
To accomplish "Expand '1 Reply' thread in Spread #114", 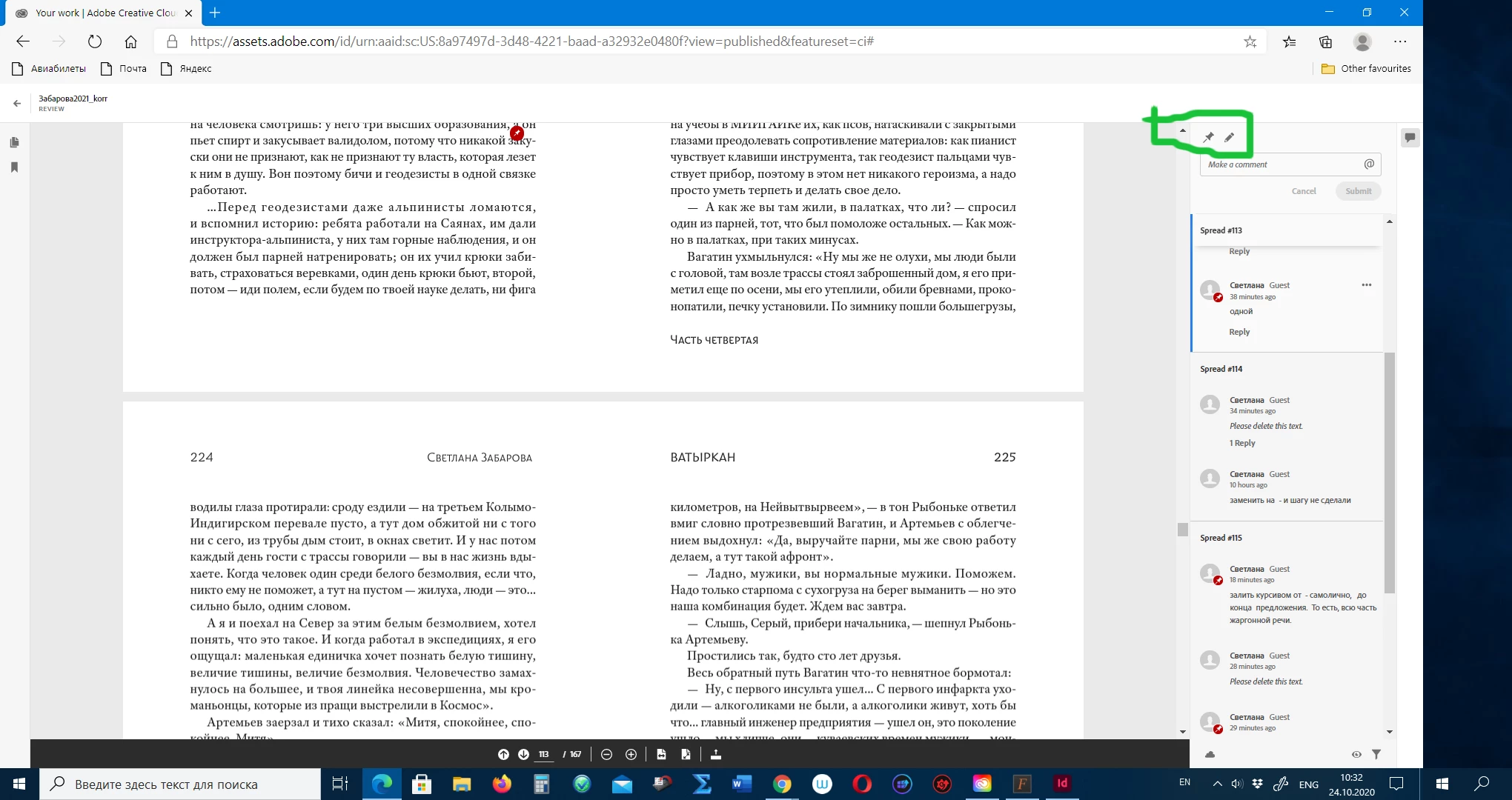I will (1242, 443).
